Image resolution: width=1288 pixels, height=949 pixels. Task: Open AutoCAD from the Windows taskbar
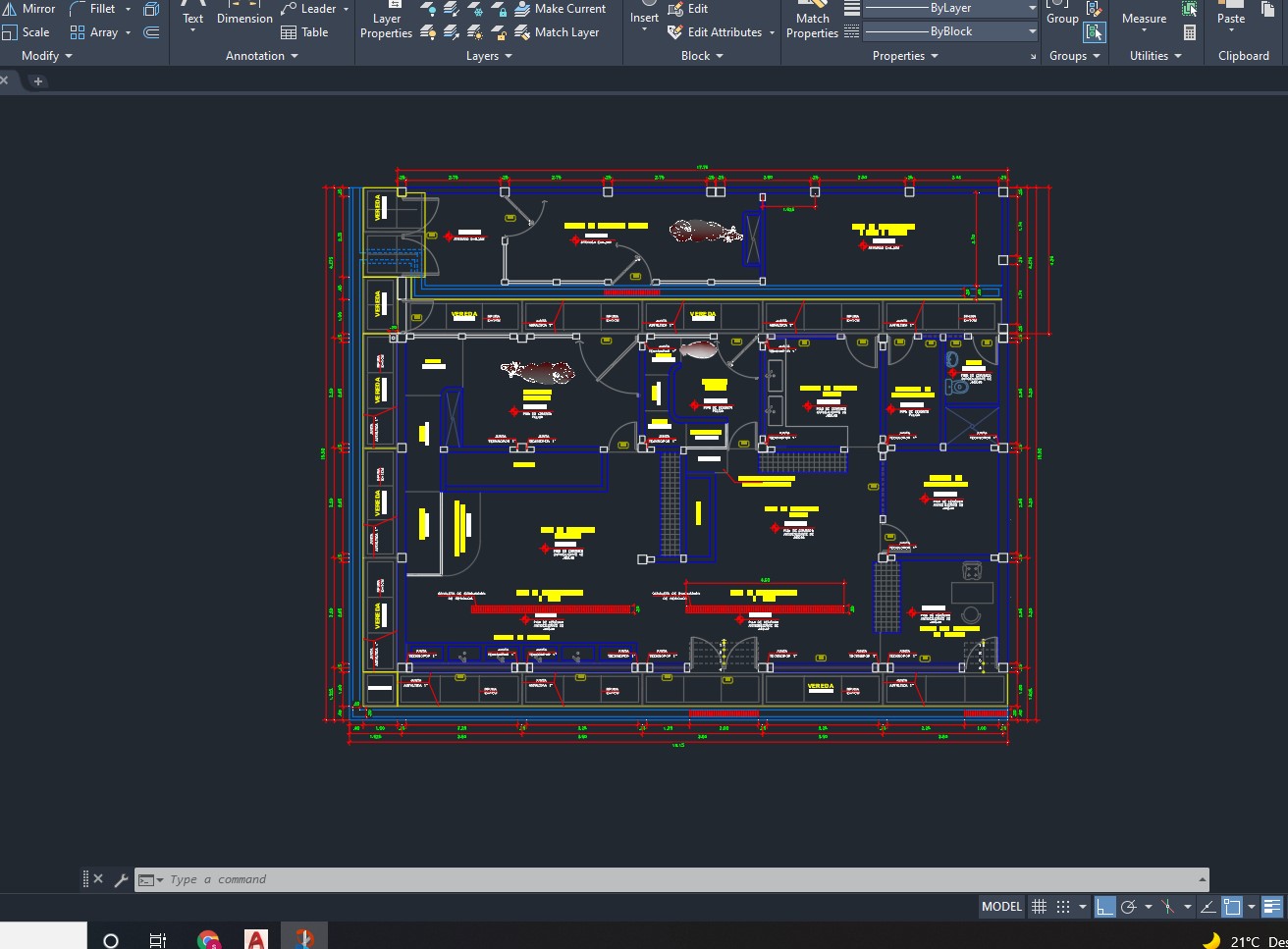click(256, 939)
